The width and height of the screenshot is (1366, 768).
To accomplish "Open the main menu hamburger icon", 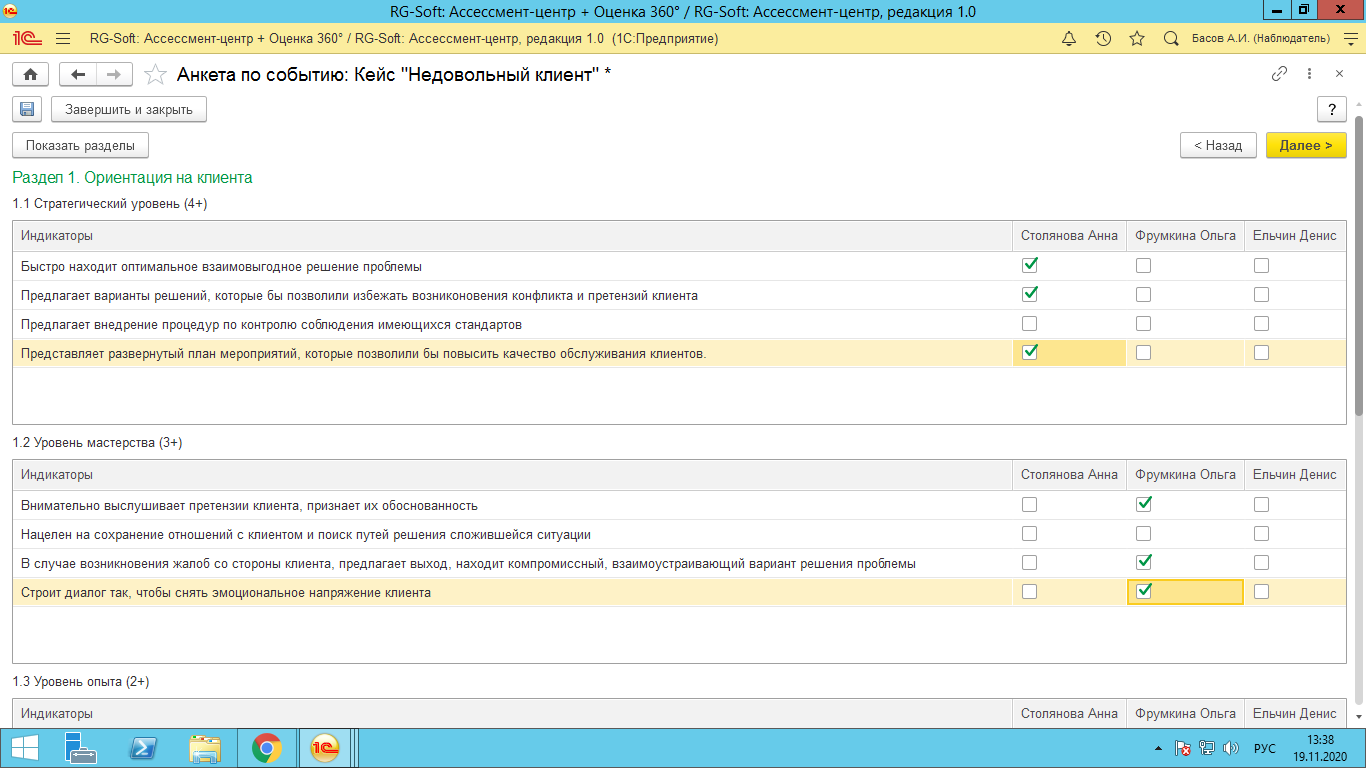I will click(x=63, y=39).
